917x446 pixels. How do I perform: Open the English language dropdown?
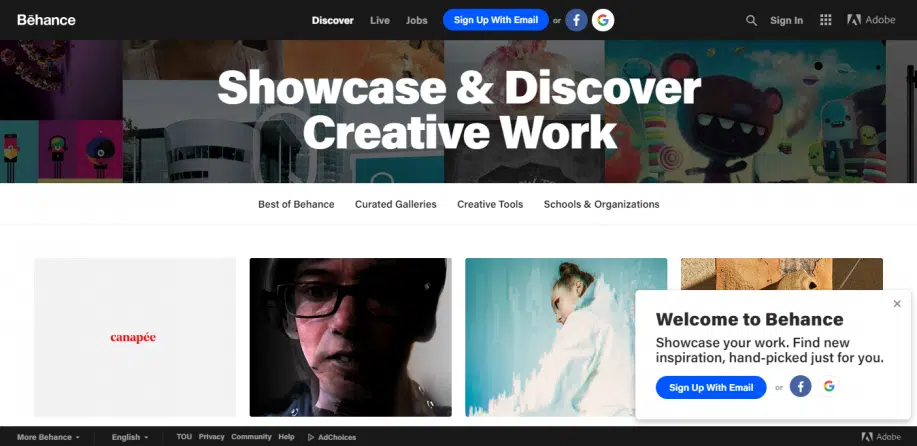(129, 437)
